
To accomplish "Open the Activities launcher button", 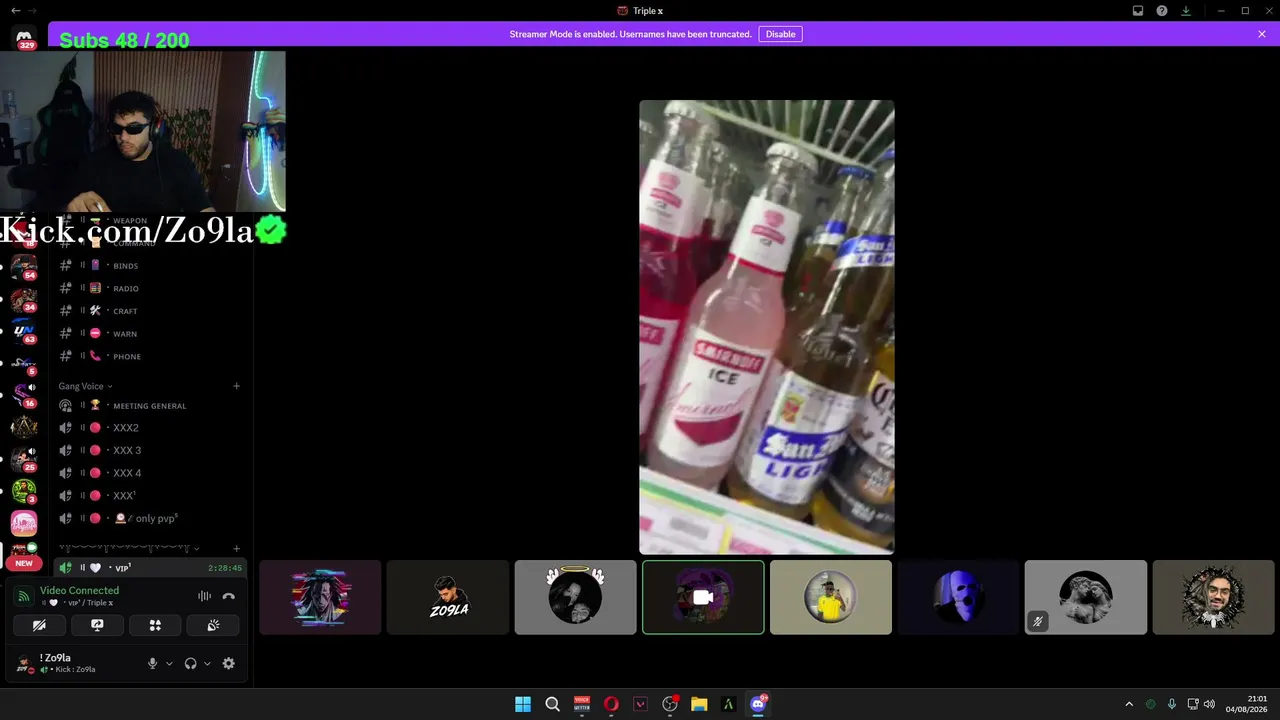I will coord(155,625).
